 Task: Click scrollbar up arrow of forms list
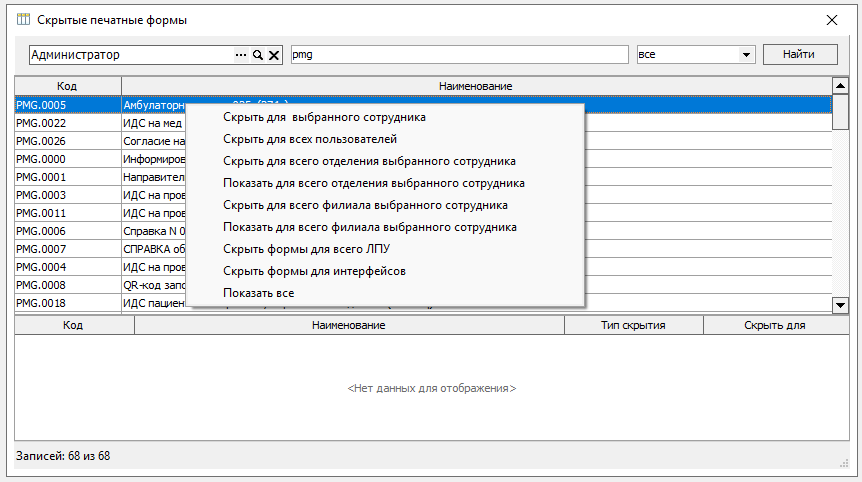click(841, 86)
